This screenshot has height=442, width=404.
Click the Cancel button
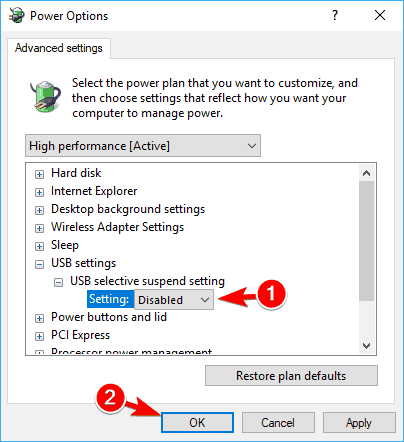coord(278,423)
